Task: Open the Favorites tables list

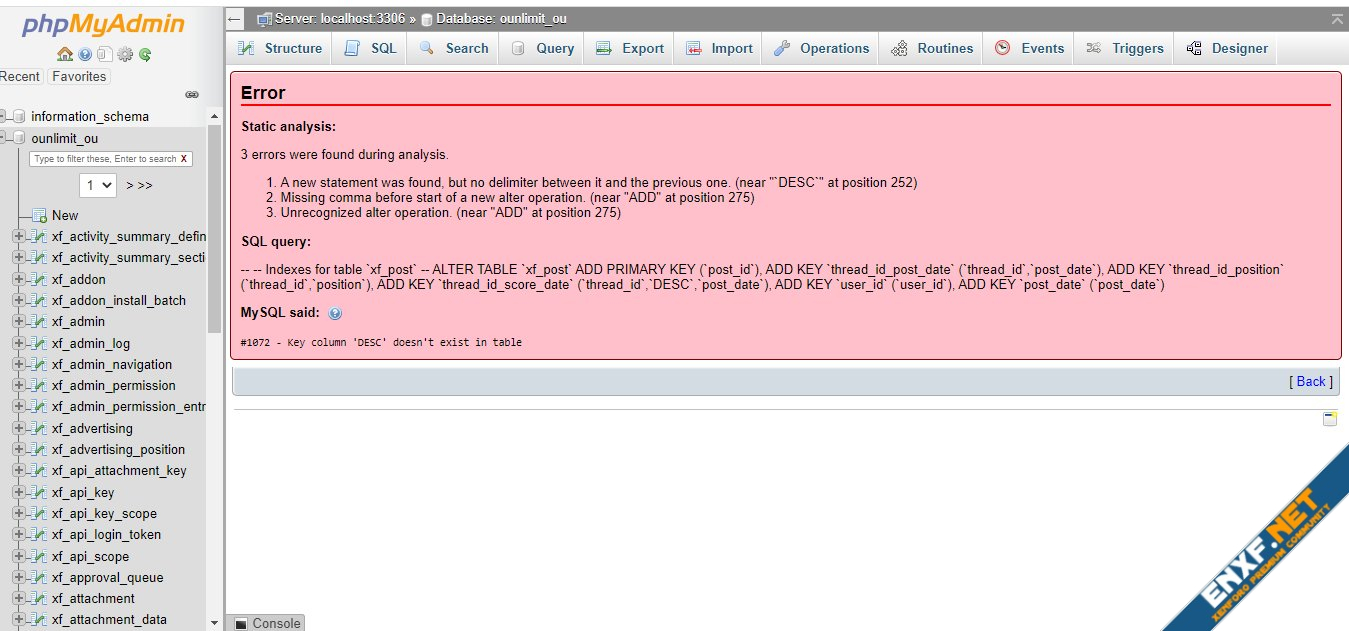Action: [x=79, y=76]
